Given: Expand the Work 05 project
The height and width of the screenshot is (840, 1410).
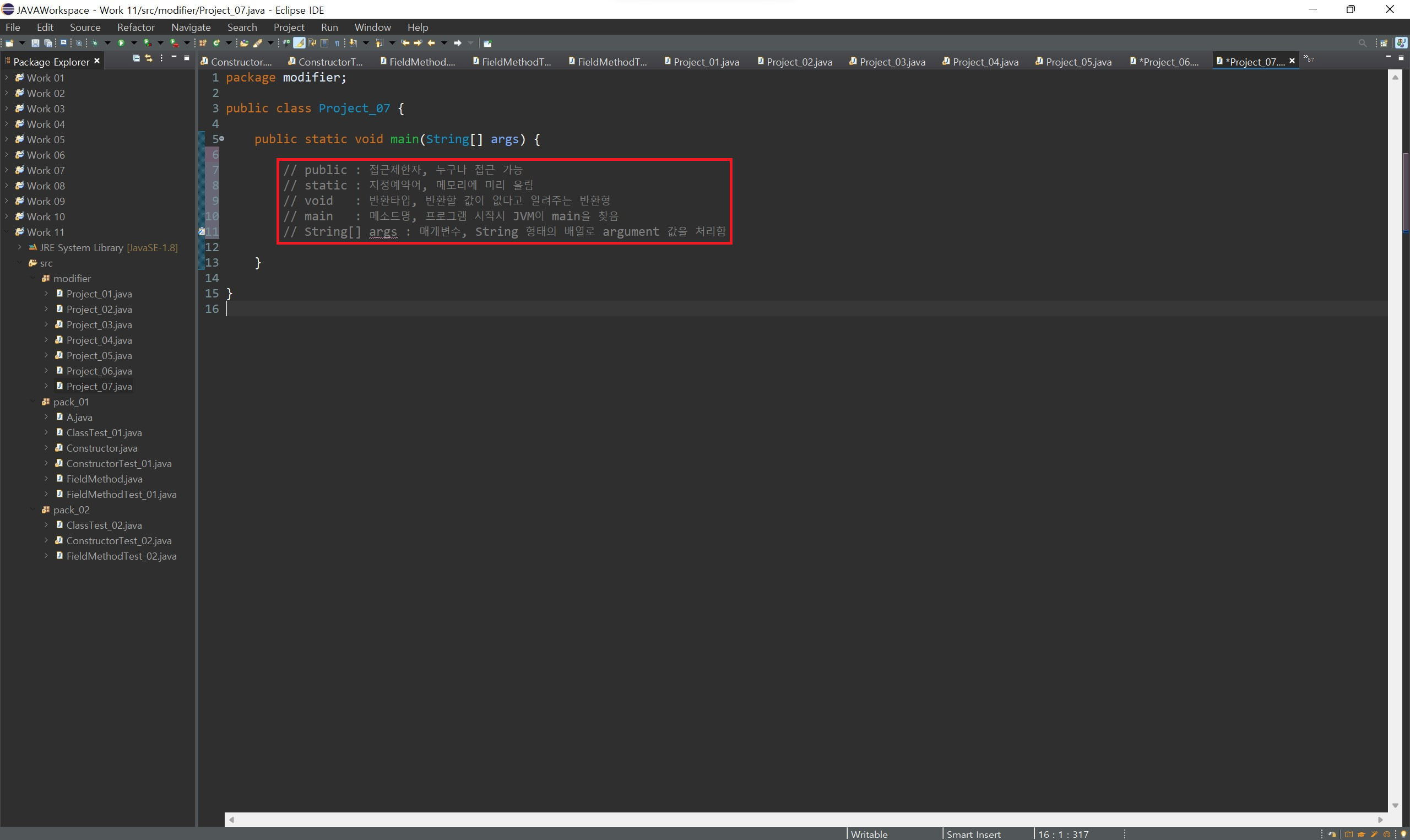Looking at the screenshot, I should pyautogui.click(x=6, y=139).
